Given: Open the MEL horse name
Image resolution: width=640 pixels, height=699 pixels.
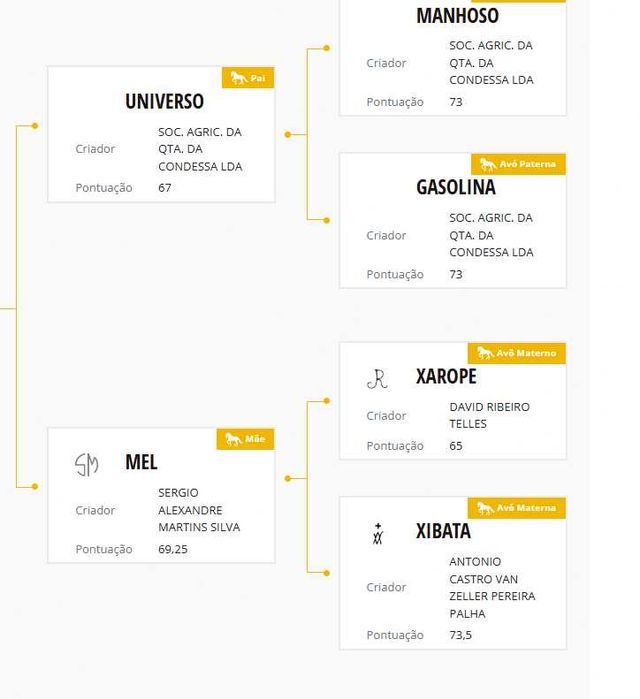Looking at the screenshot, I should point(141,462).
